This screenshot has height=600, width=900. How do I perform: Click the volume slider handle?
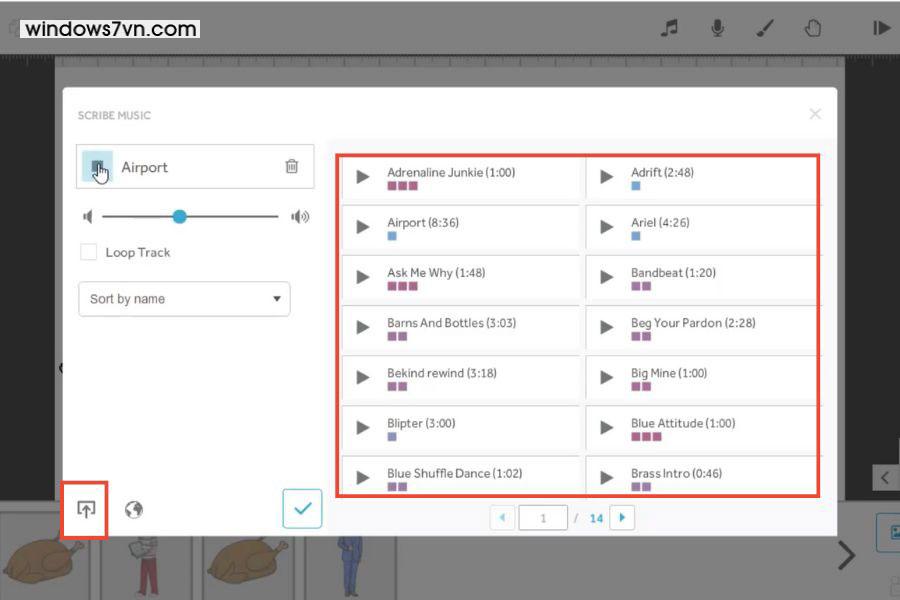point(179,216)
